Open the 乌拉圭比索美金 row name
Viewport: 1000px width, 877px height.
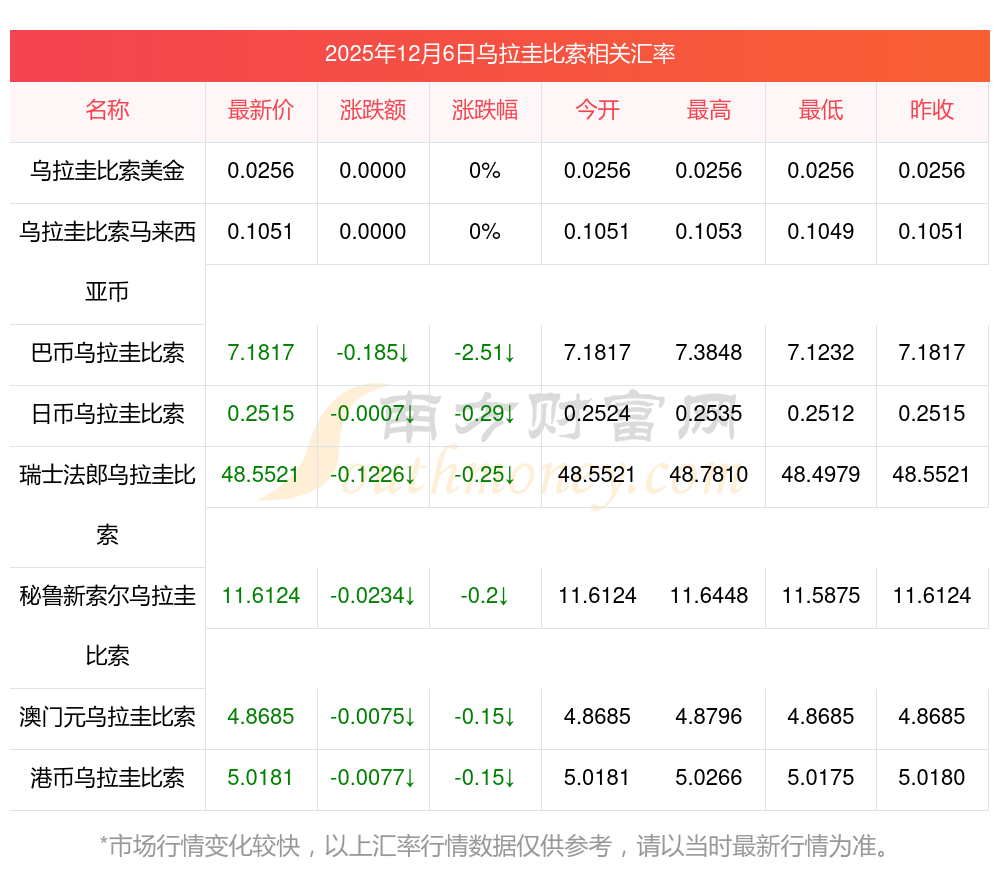point(107,171)
